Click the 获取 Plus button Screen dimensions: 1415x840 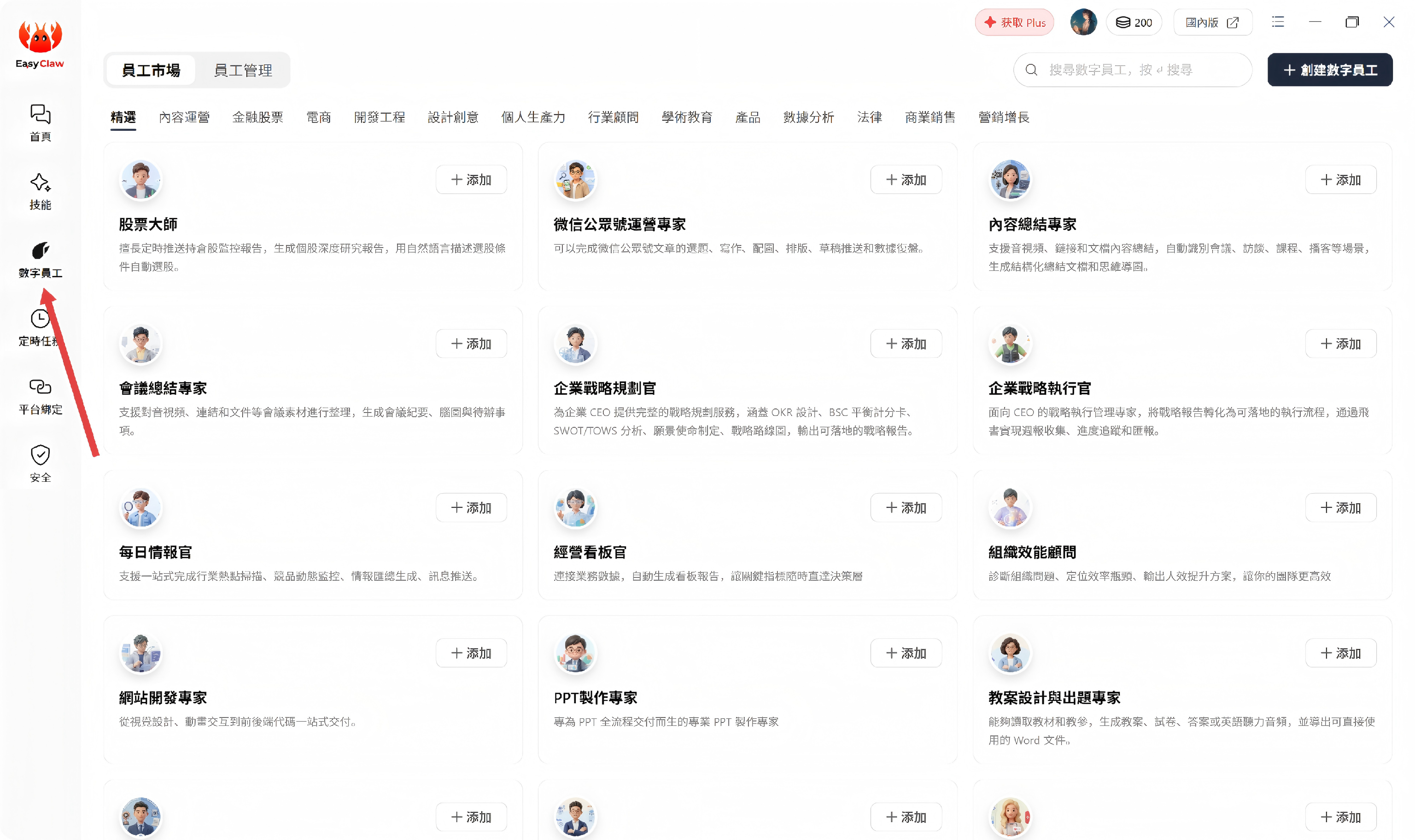coord(1014,23)
